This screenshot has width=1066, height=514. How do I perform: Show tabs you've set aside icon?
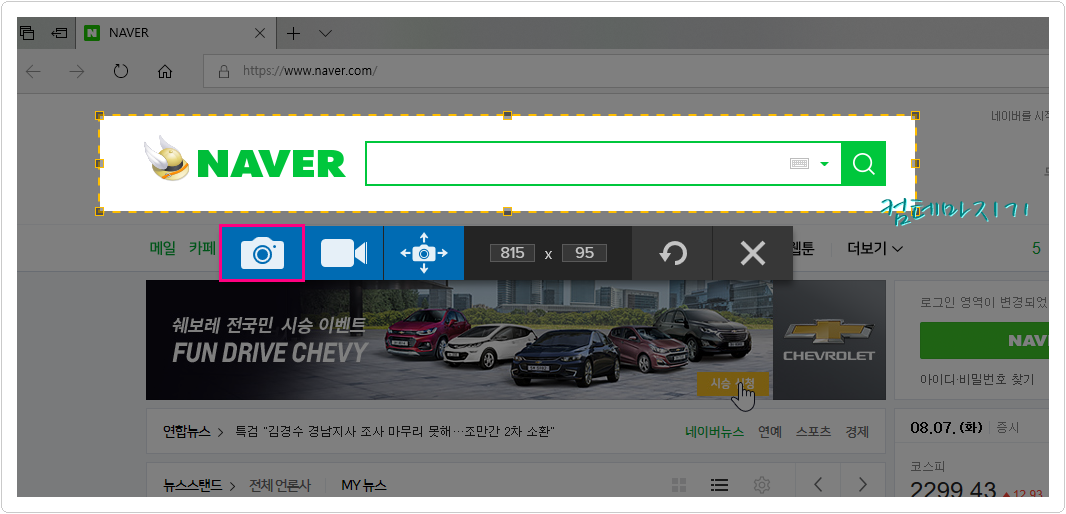[x=27, y=32]
